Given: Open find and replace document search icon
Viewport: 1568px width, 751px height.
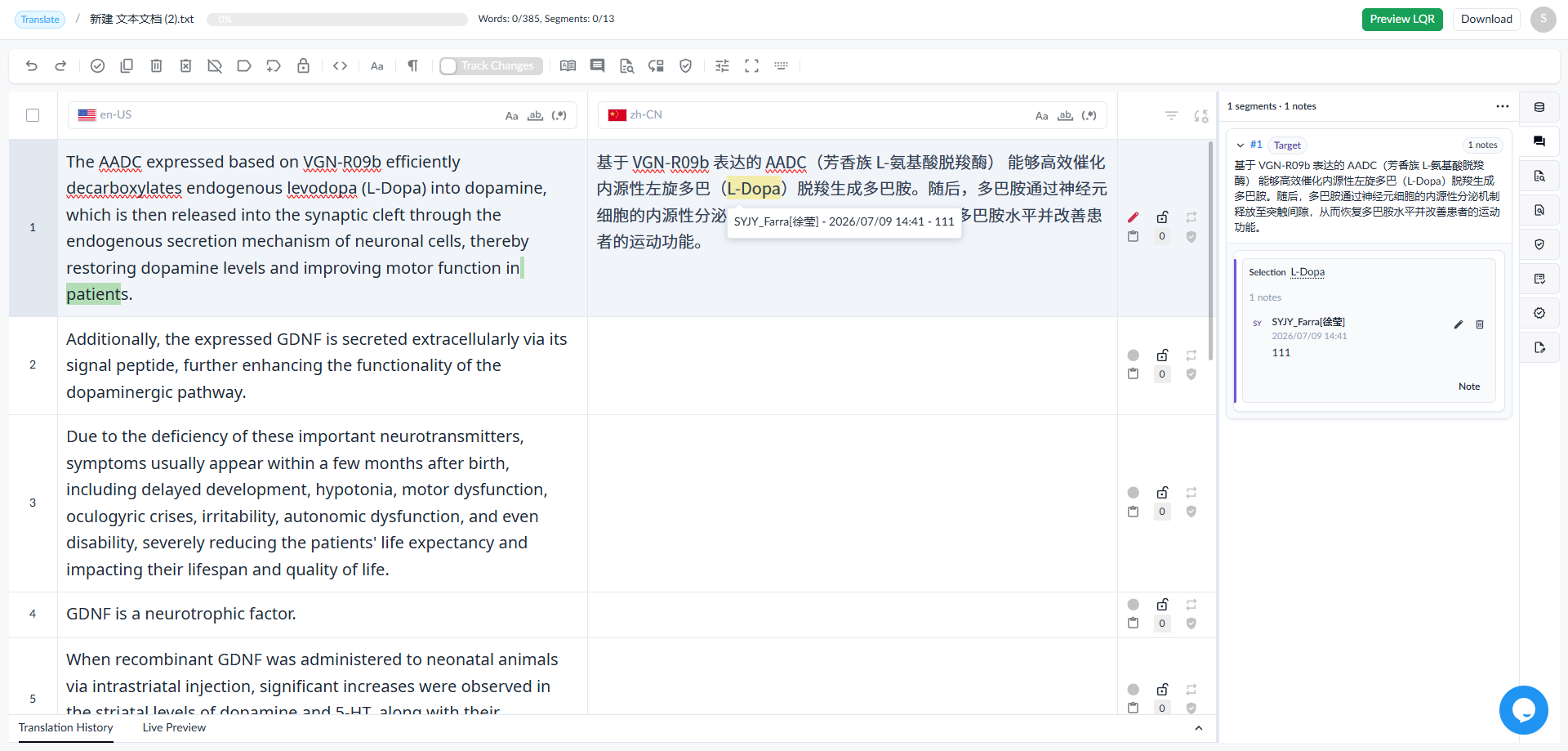Looking at the screenshot, I should coord(626,66).
